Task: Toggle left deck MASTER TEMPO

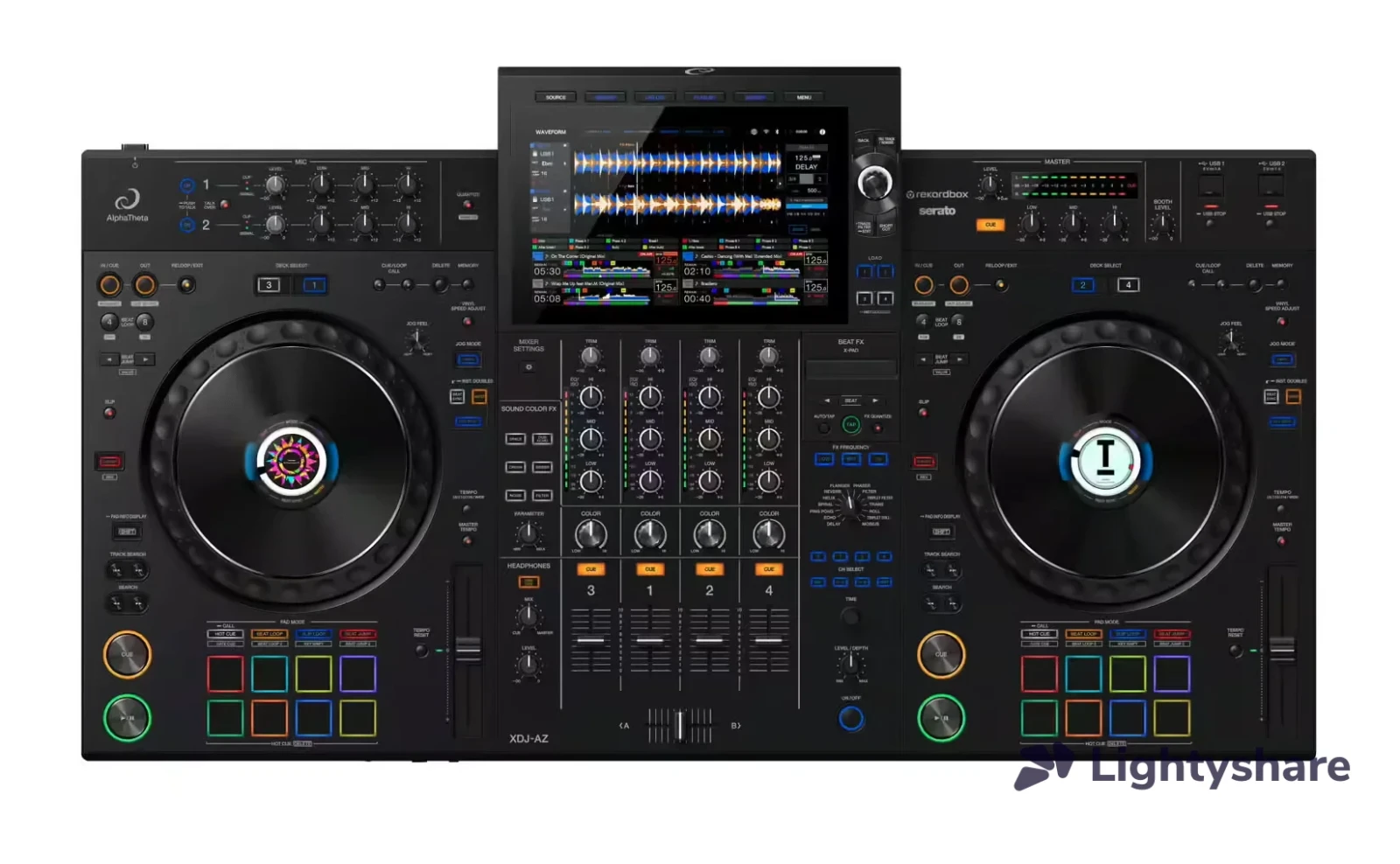Action: tap(467, 540)
